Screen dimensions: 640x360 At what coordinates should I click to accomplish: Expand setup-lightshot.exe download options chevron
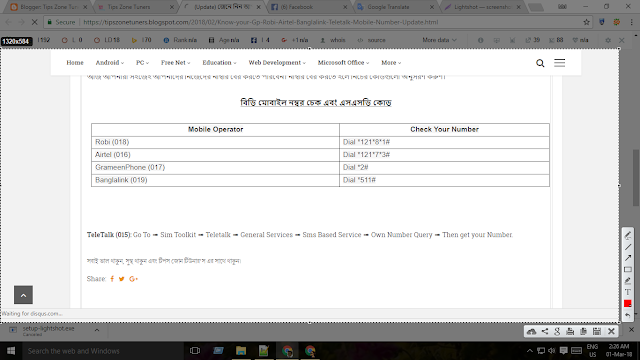[97, 330]
